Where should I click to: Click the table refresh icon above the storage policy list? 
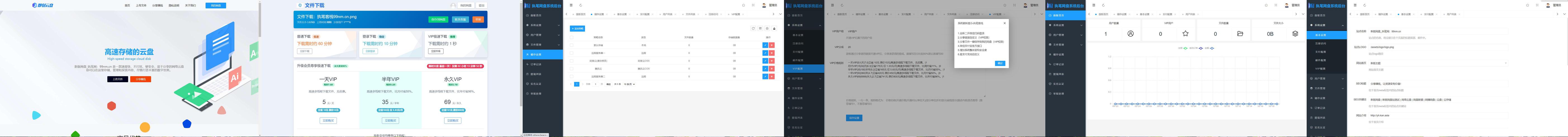click(x=753, y=29)
